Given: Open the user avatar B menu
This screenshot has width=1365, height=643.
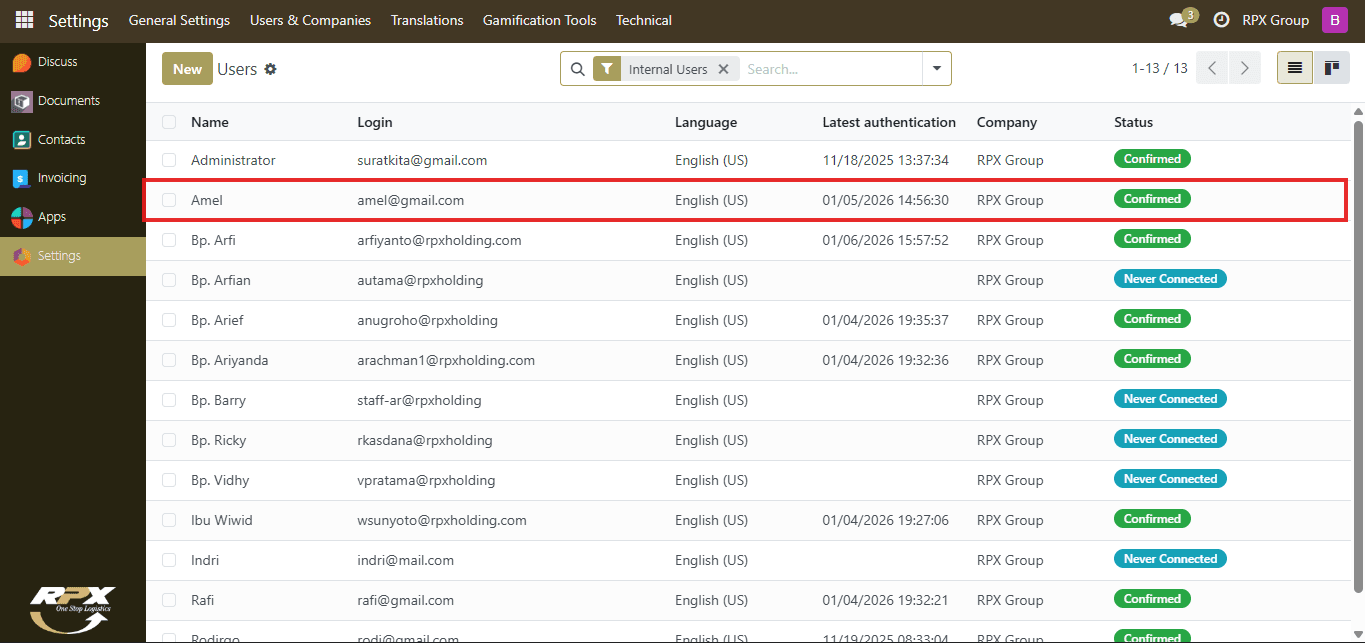Looking at the screenshot, I should pyautogui.click(x=1335, y=20).
